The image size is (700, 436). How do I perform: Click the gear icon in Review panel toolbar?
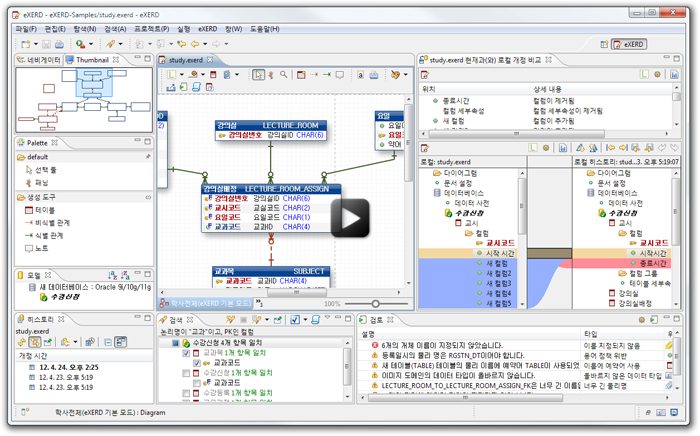(642, 320)
